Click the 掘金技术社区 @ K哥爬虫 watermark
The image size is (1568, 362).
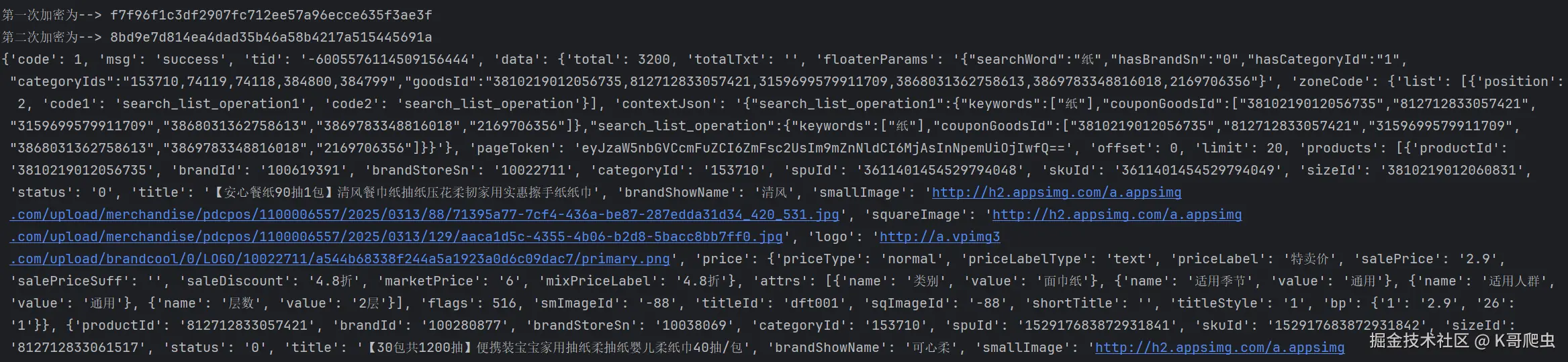click(1462, 341)
